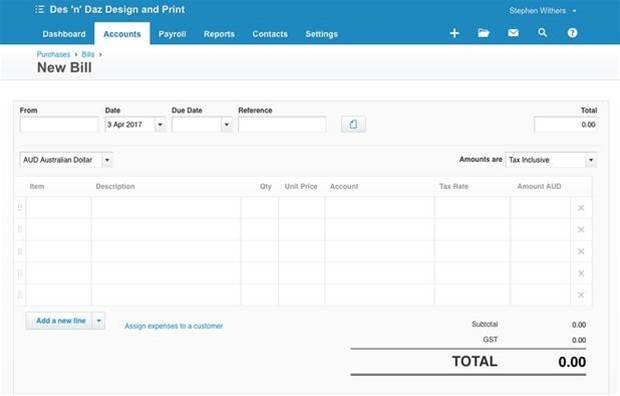Click the attach file page icon
The image size is (620, 396).
coord(353,124)
